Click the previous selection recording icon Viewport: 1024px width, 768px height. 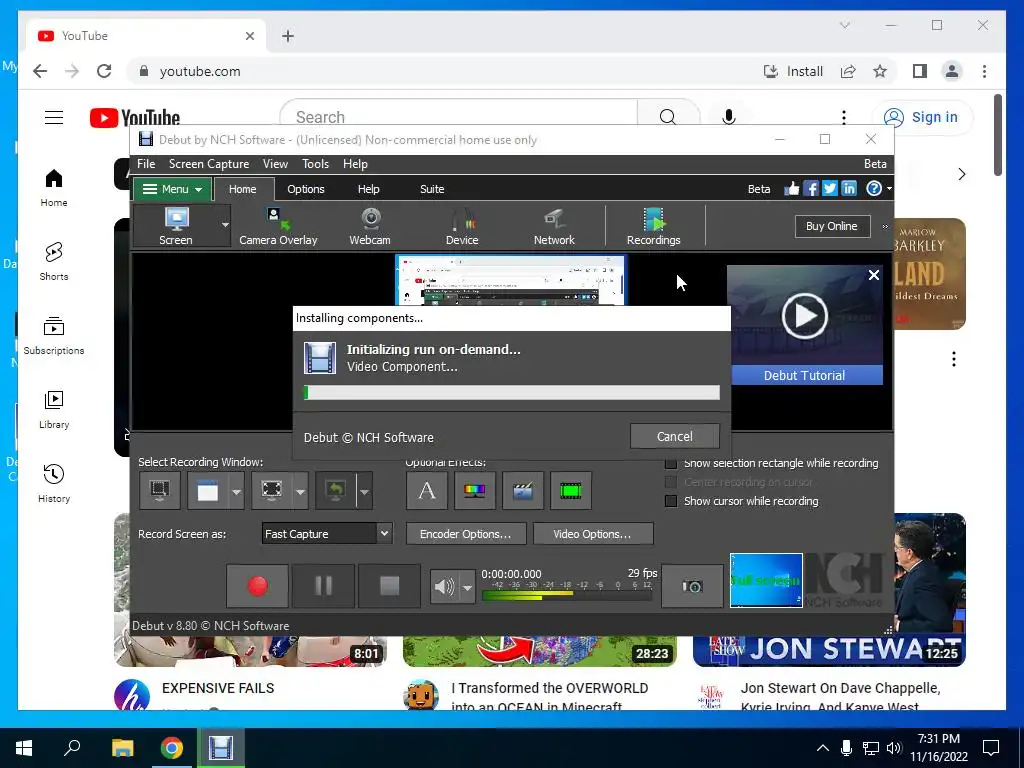(x=336, y=490)
